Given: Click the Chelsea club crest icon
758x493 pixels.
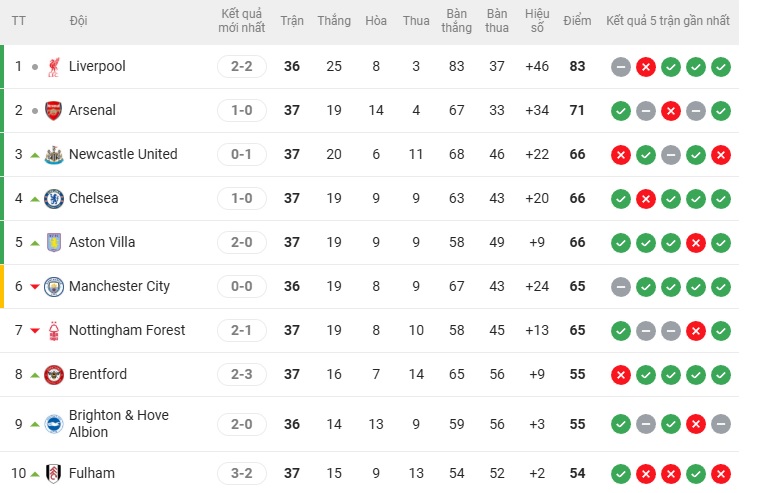Looking at the screenshot, I should (x=54, y=199).
